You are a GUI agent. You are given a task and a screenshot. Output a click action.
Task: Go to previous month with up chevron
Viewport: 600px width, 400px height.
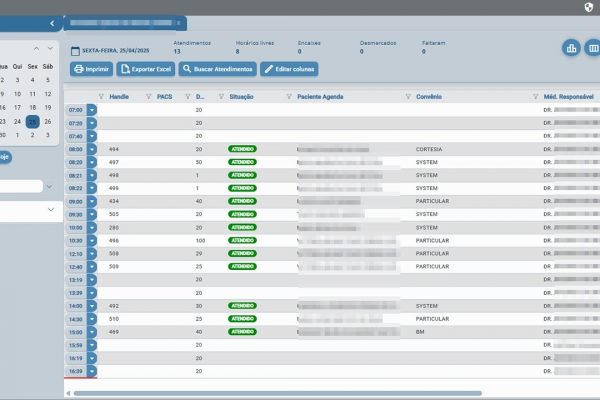[36, 49]
